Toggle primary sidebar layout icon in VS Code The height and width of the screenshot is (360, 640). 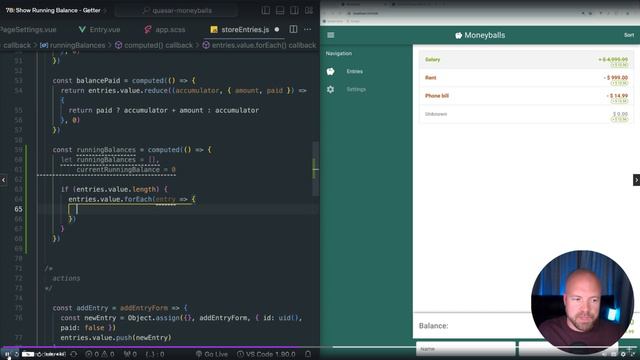[266, 10]
